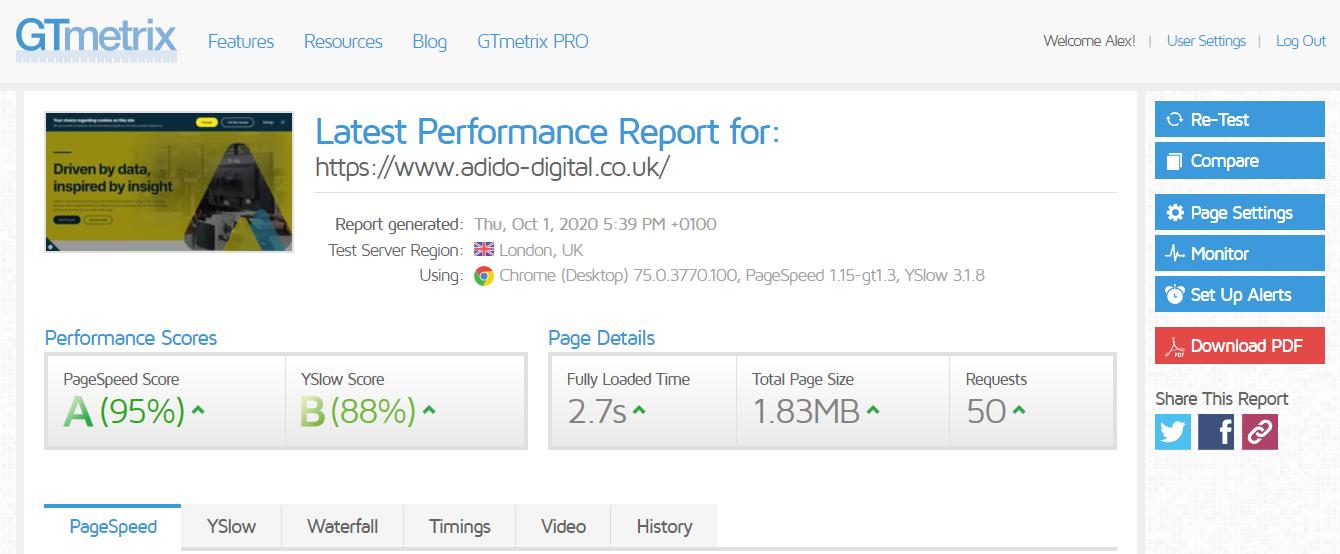Re-Test the page
Viewport: 1340px width, 554px height.
[x=1240, y=120]
